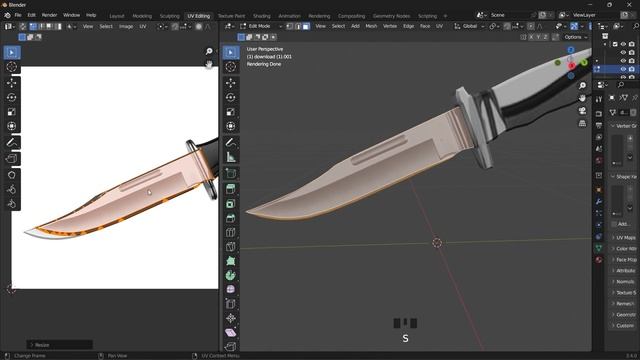This screenshot has width=640, height=360.
Task: Enable edge select mode in 3D viewport
Action: click(298, 26)
